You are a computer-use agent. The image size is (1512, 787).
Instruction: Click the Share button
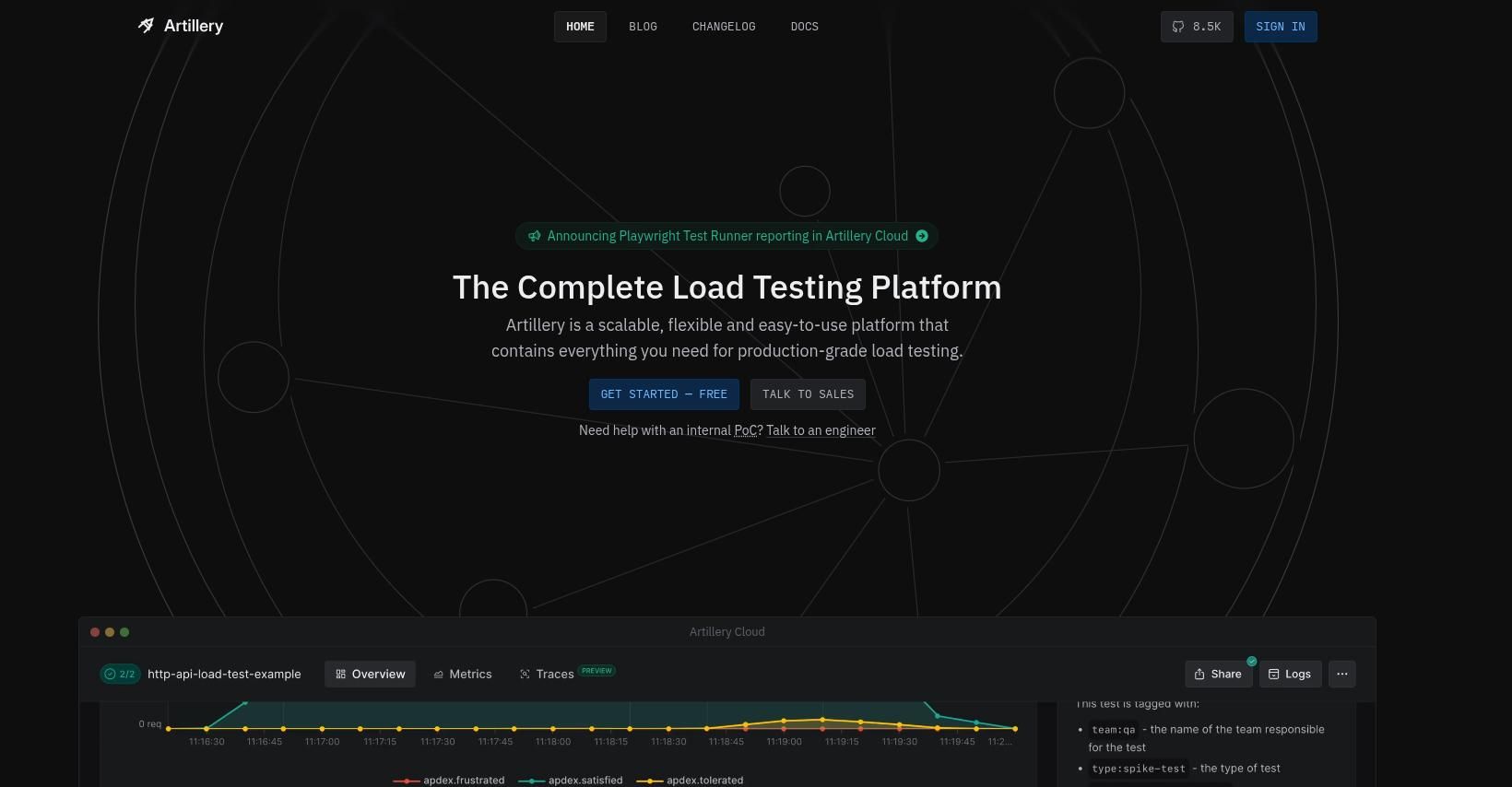(1218, 674)
